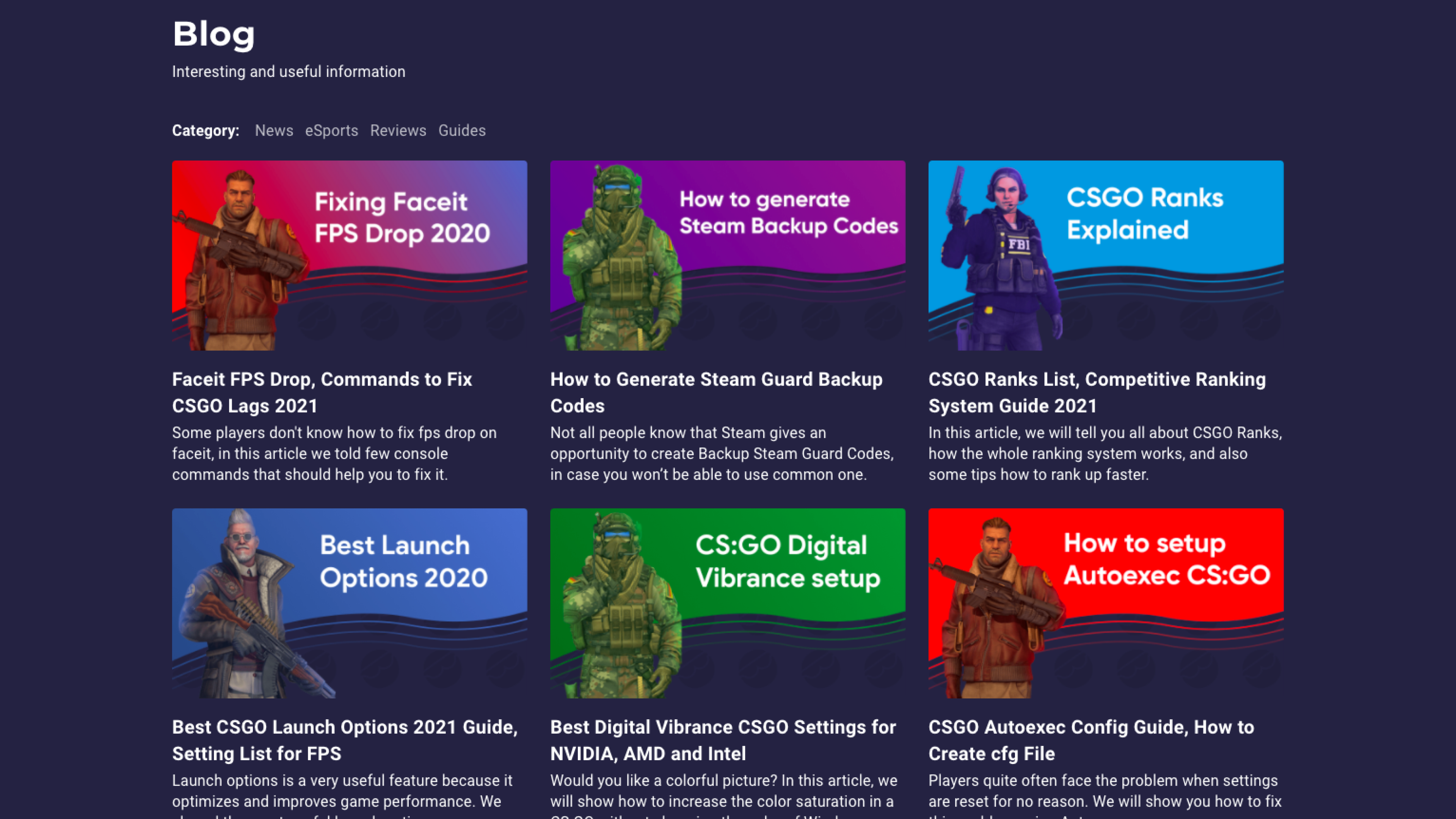Viewport: 1456px width, 819px height.
Task: Open Best CSGO Launch Options 2021 title
Action: point(344,740)
